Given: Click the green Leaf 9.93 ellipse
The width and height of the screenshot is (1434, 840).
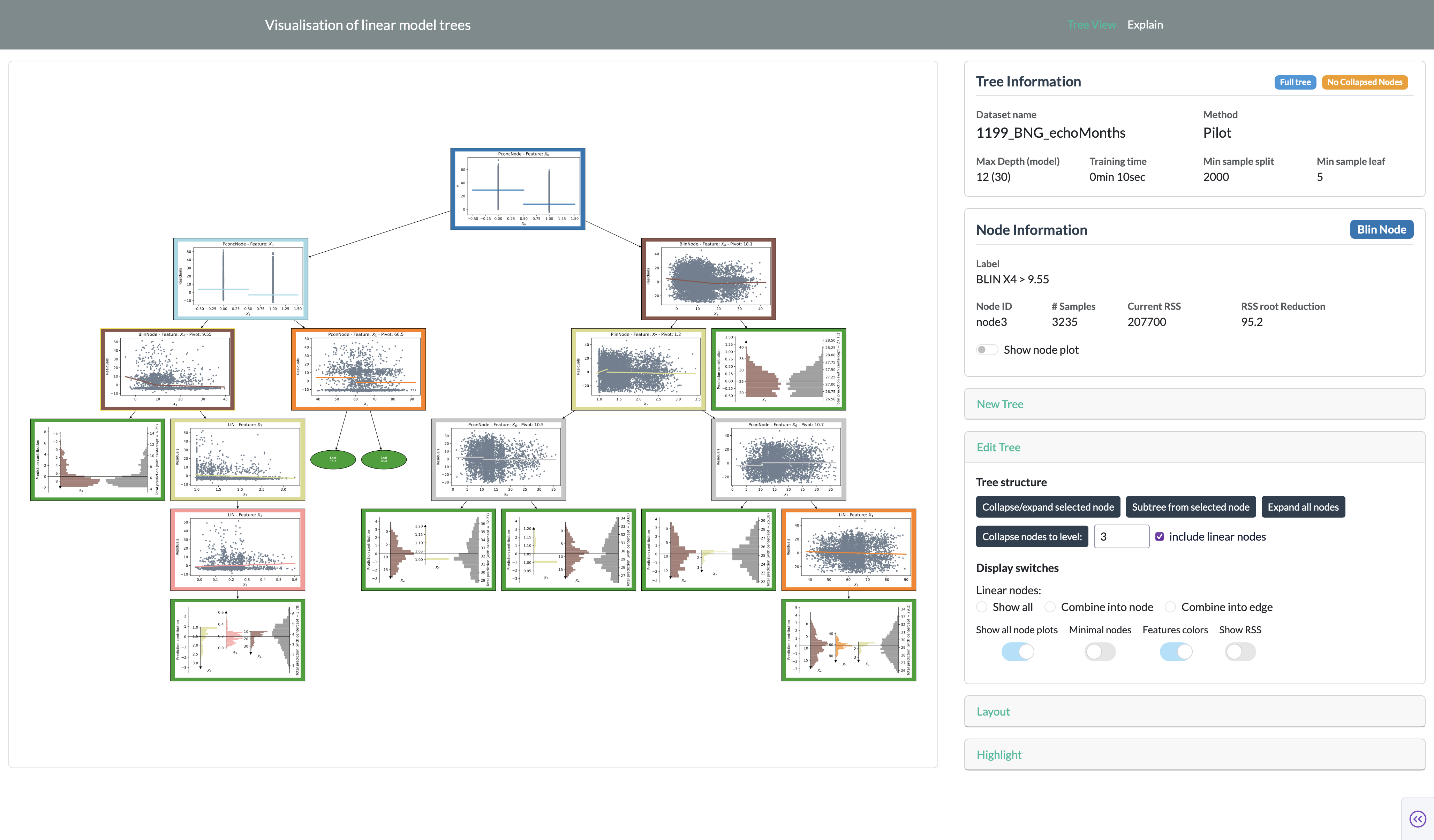Looking at the screenshot, I should [x=384, y=459].
